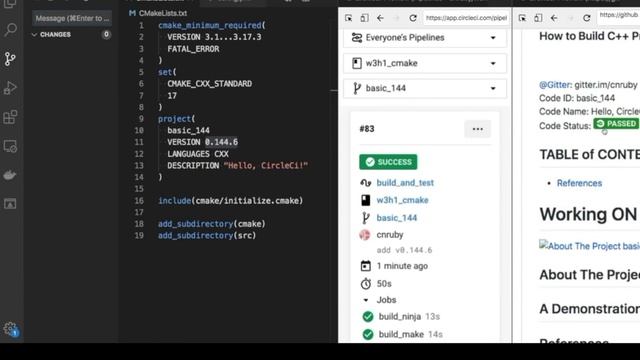Image resolution: width=640 pixels, height=360 pixels.
Task: Click the commit message add v0.144.6
Action: point(404,250)
